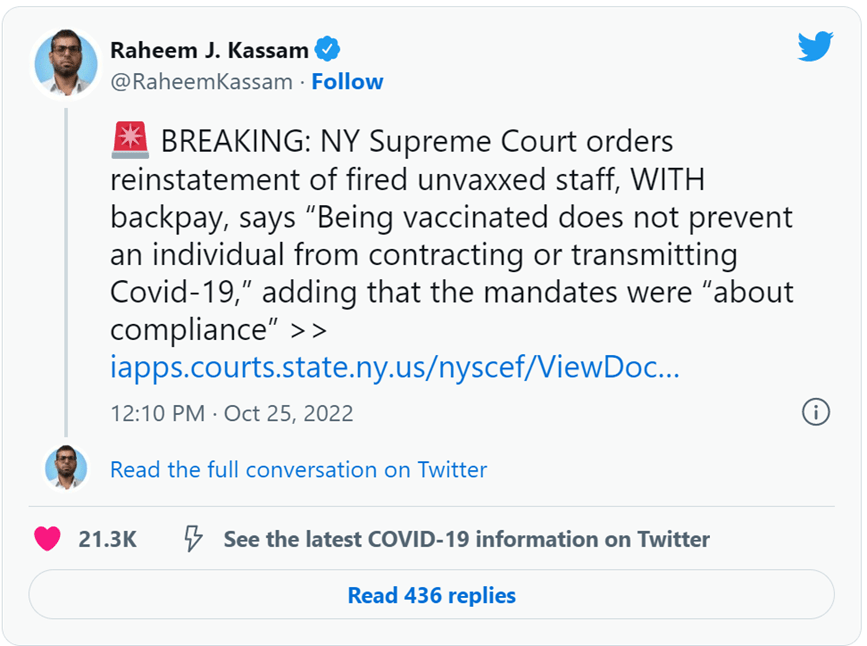Image resolution: width=867 pixels, height=646 pixels.
Task: See the latest COVID-19 information on Twitter
Action: pyautogui.click(x=466, y=539)
